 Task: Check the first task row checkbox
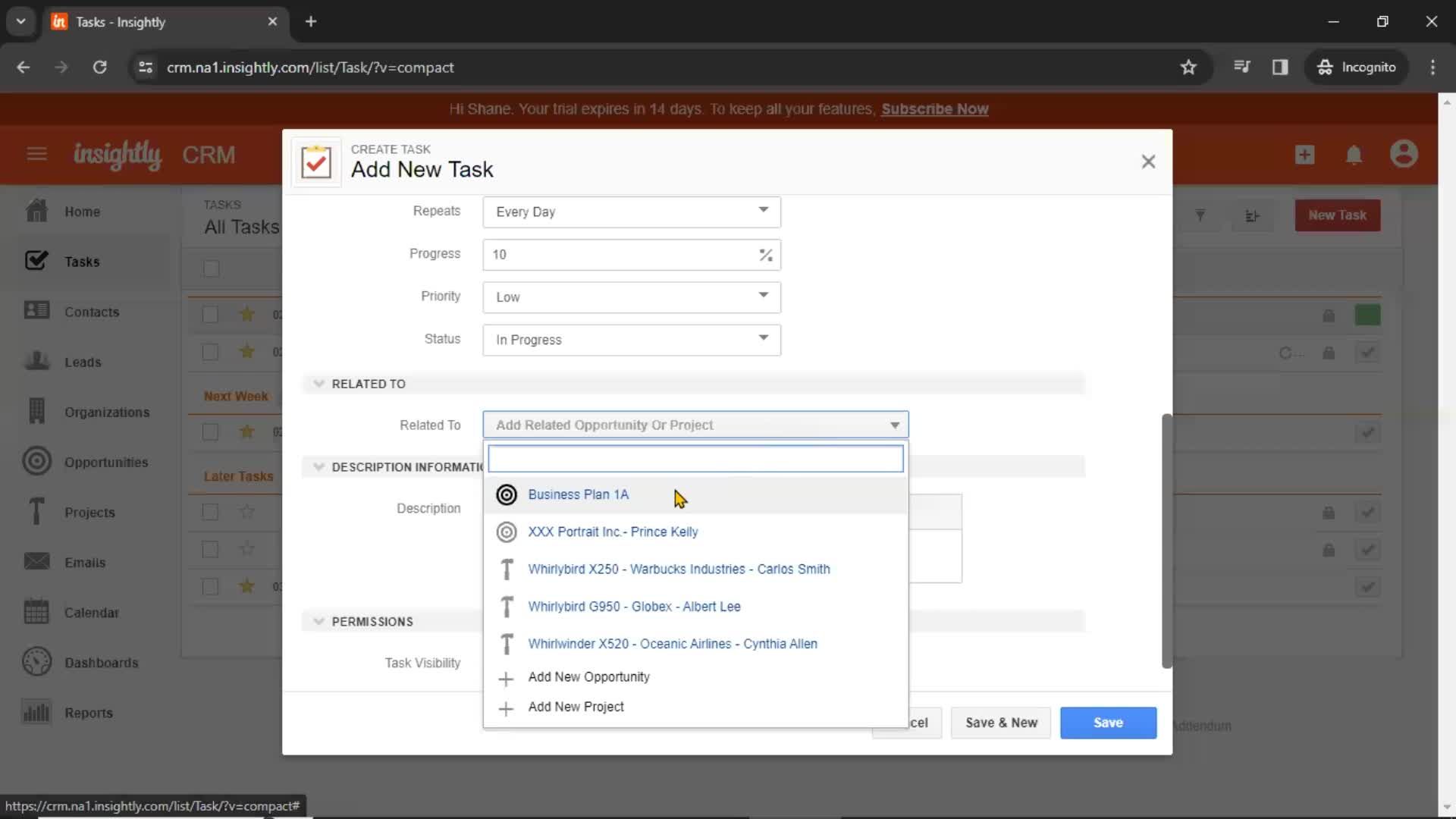pos(210,314)
